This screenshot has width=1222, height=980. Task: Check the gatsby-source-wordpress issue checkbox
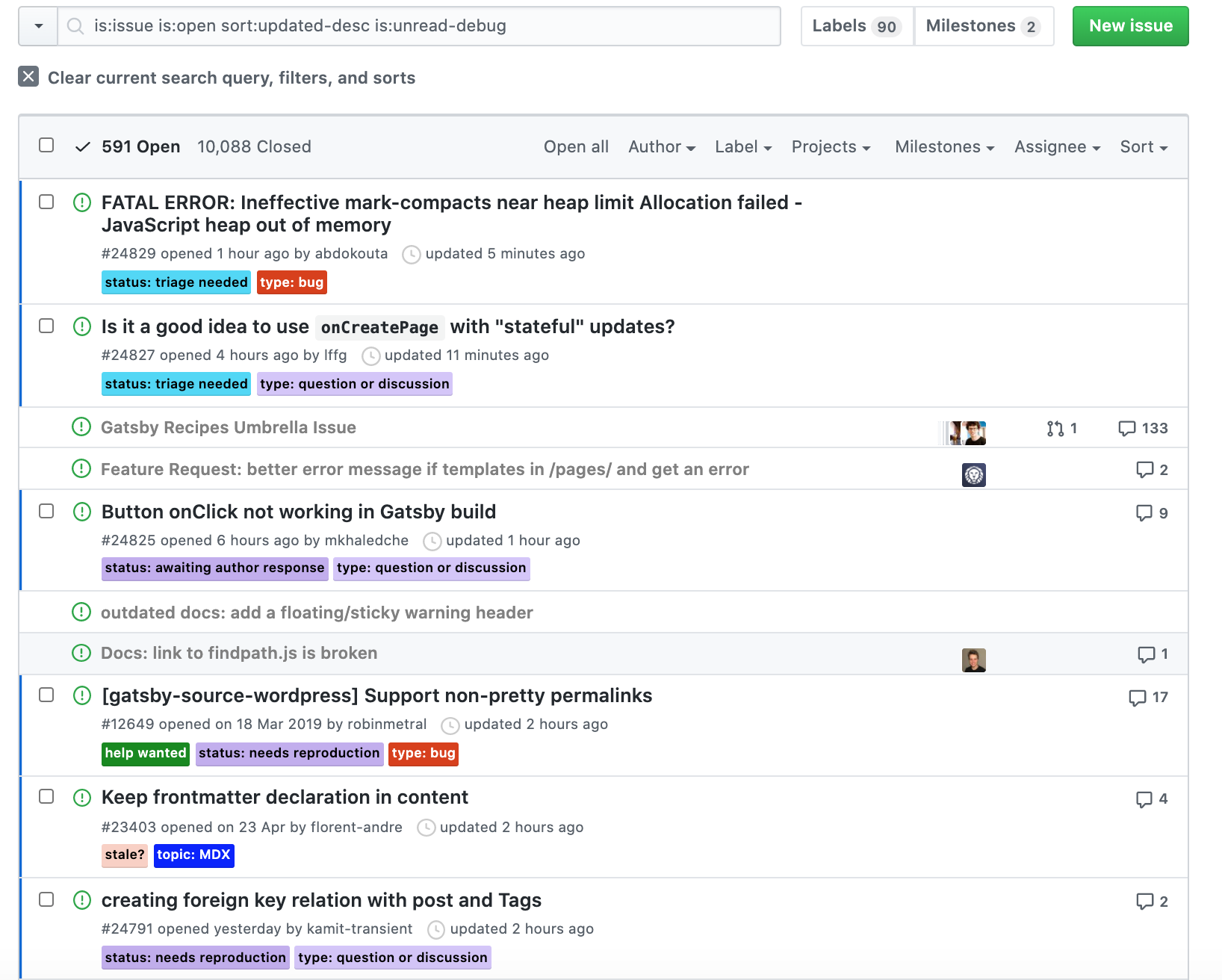click(x=46, y=695)
